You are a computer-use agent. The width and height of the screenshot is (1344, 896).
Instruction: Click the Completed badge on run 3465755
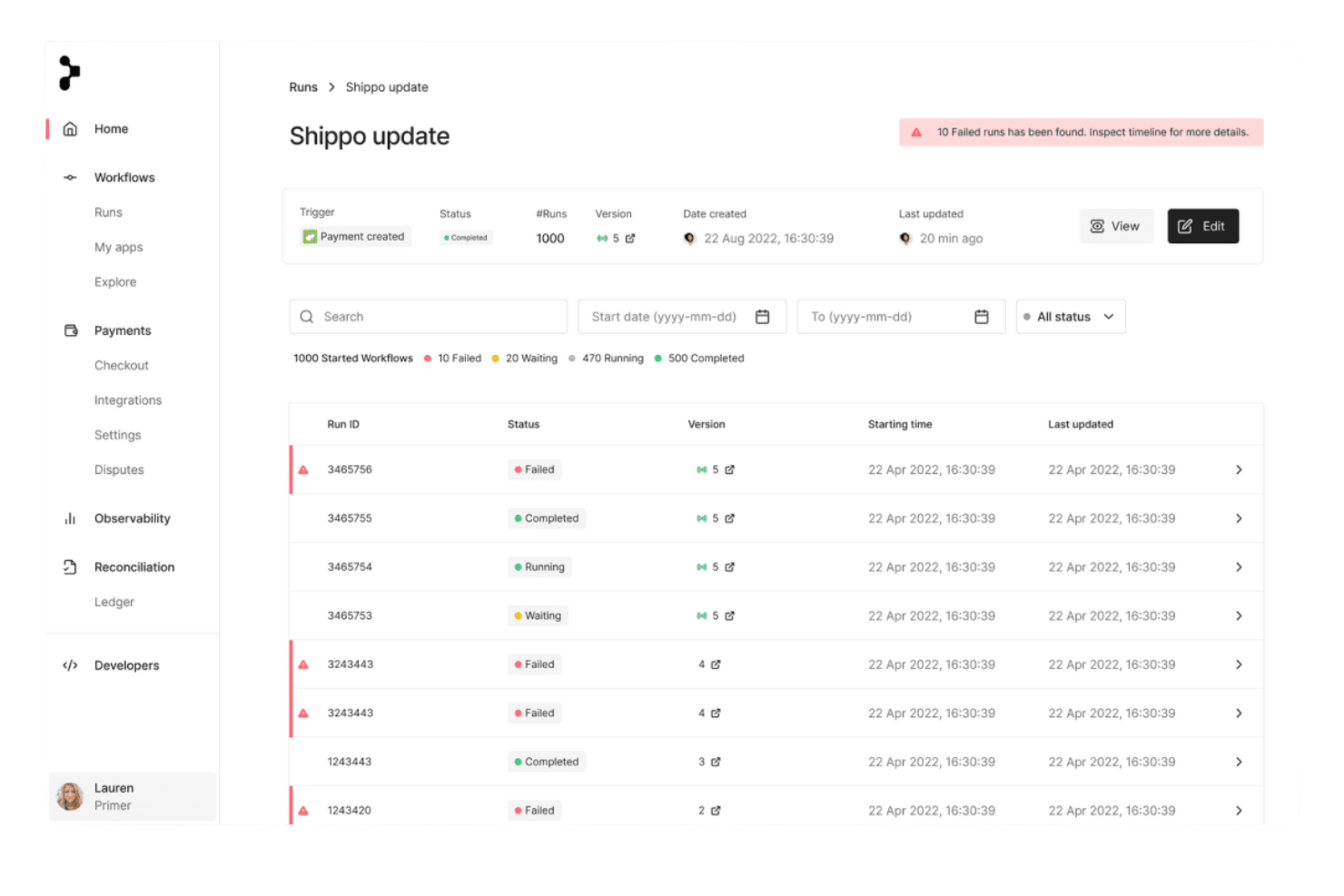coord(547,518)
